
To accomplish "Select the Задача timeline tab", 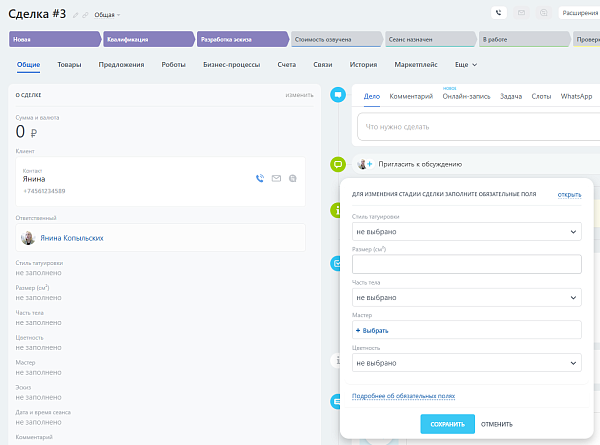I will [x=511, y=96].
